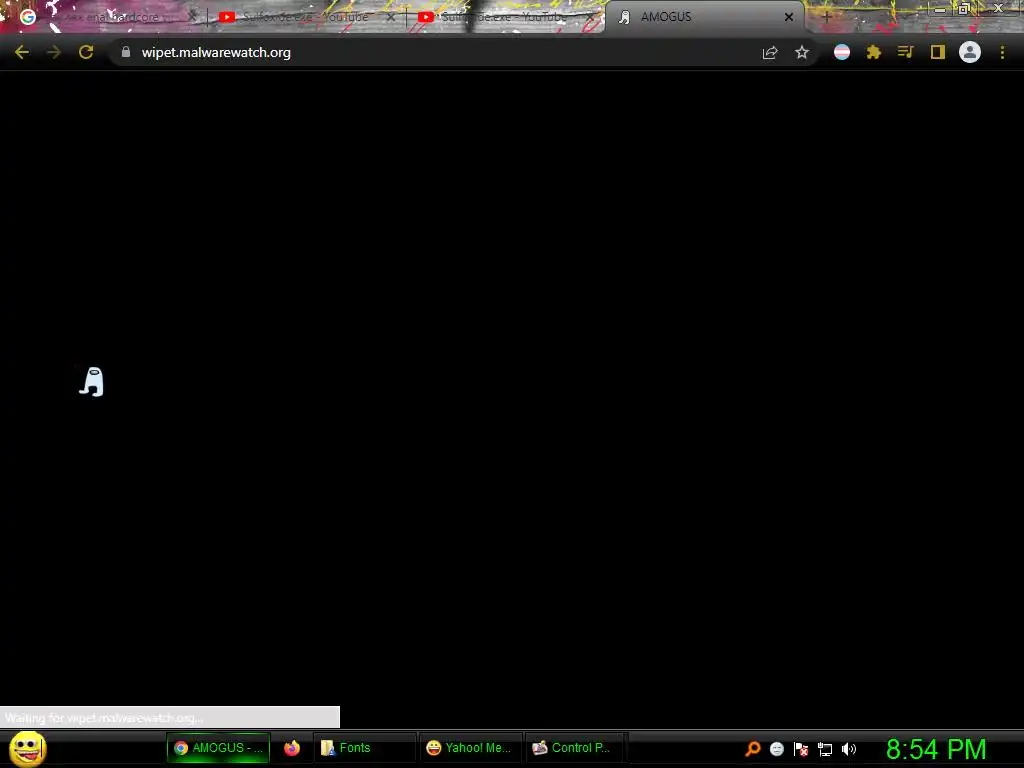1024x768 pixels.
Task: Launch Firefox from the taskbar
Action: 292,748
